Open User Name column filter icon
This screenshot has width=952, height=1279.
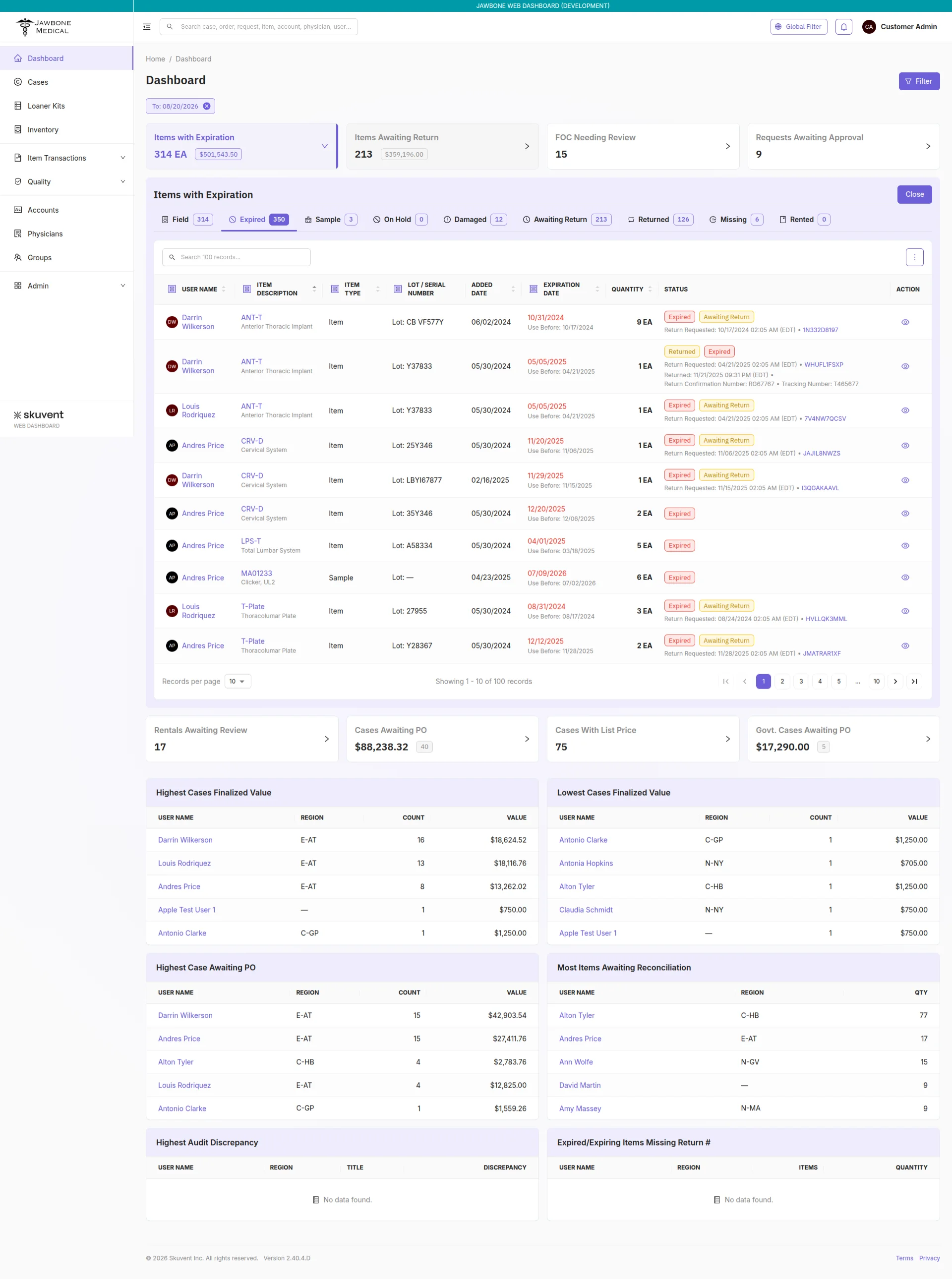click(172, 289)
